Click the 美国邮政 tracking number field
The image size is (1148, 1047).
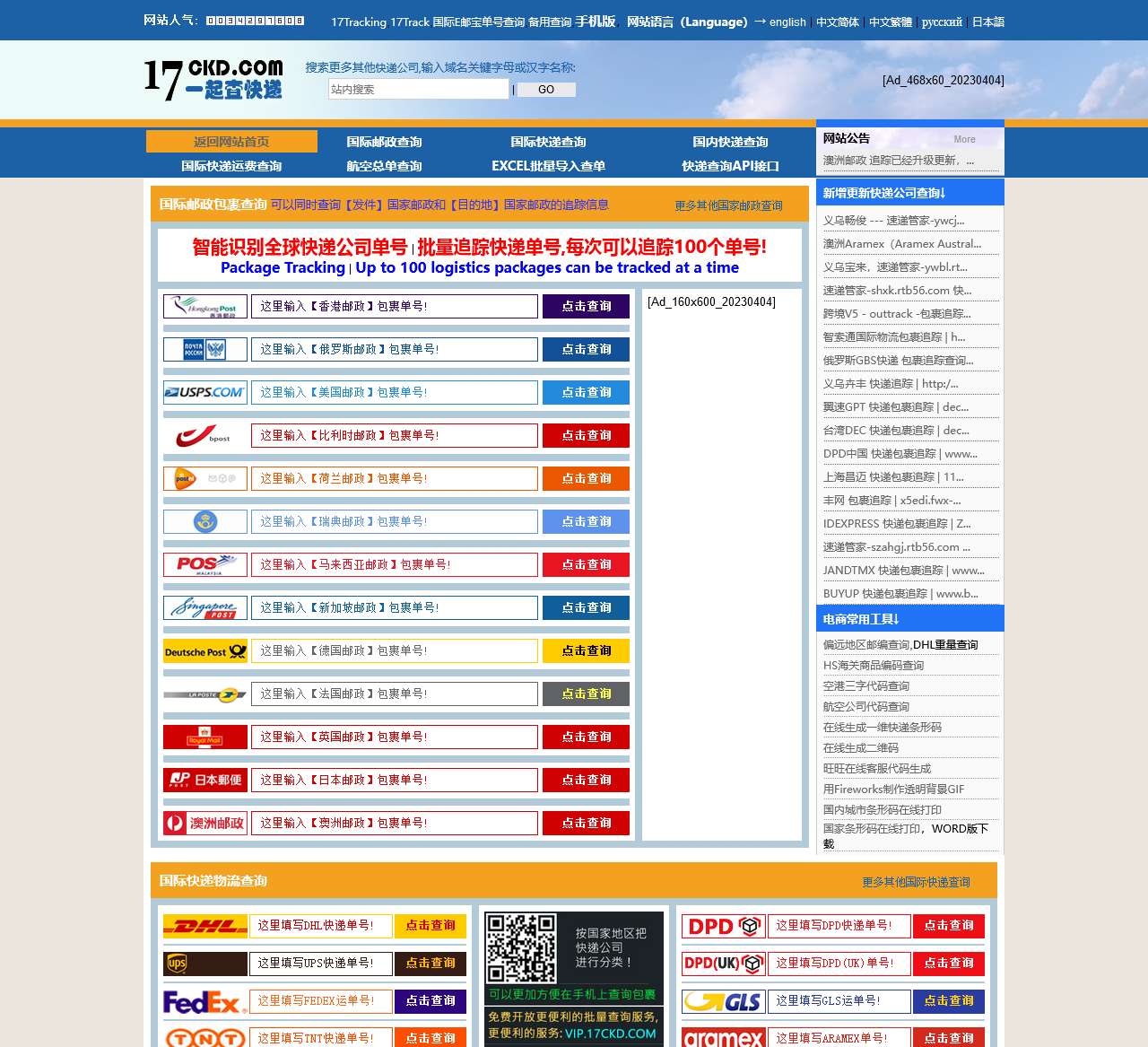395,393
